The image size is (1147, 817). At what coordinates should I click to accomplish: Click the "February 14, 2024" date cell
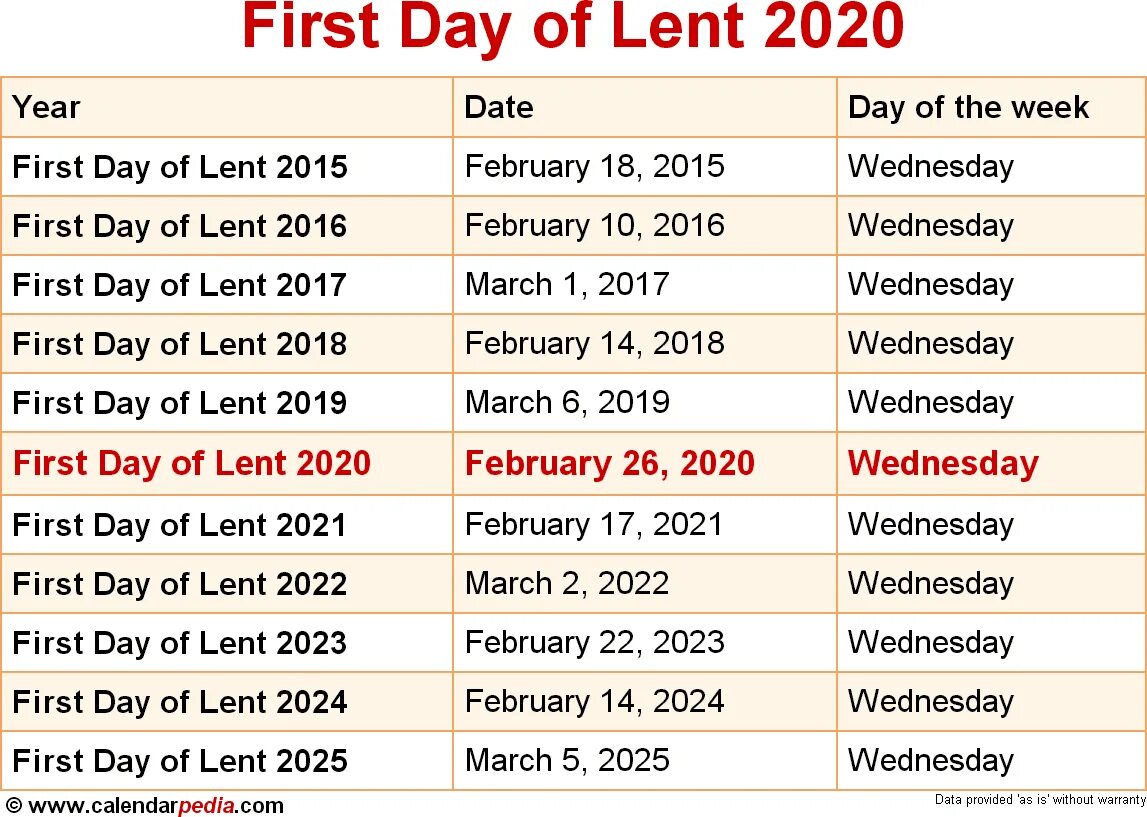point(594,701)
